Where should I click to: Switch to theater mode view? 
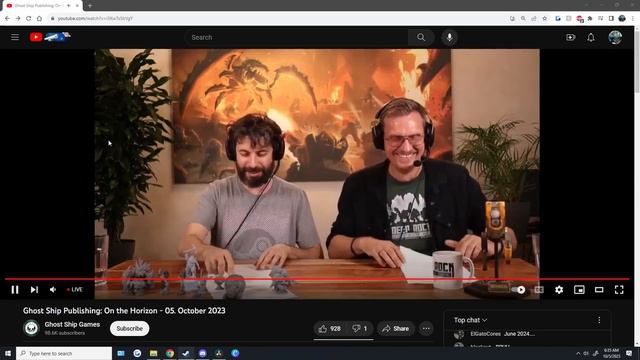pyautogui.click(x=599, y=289)
